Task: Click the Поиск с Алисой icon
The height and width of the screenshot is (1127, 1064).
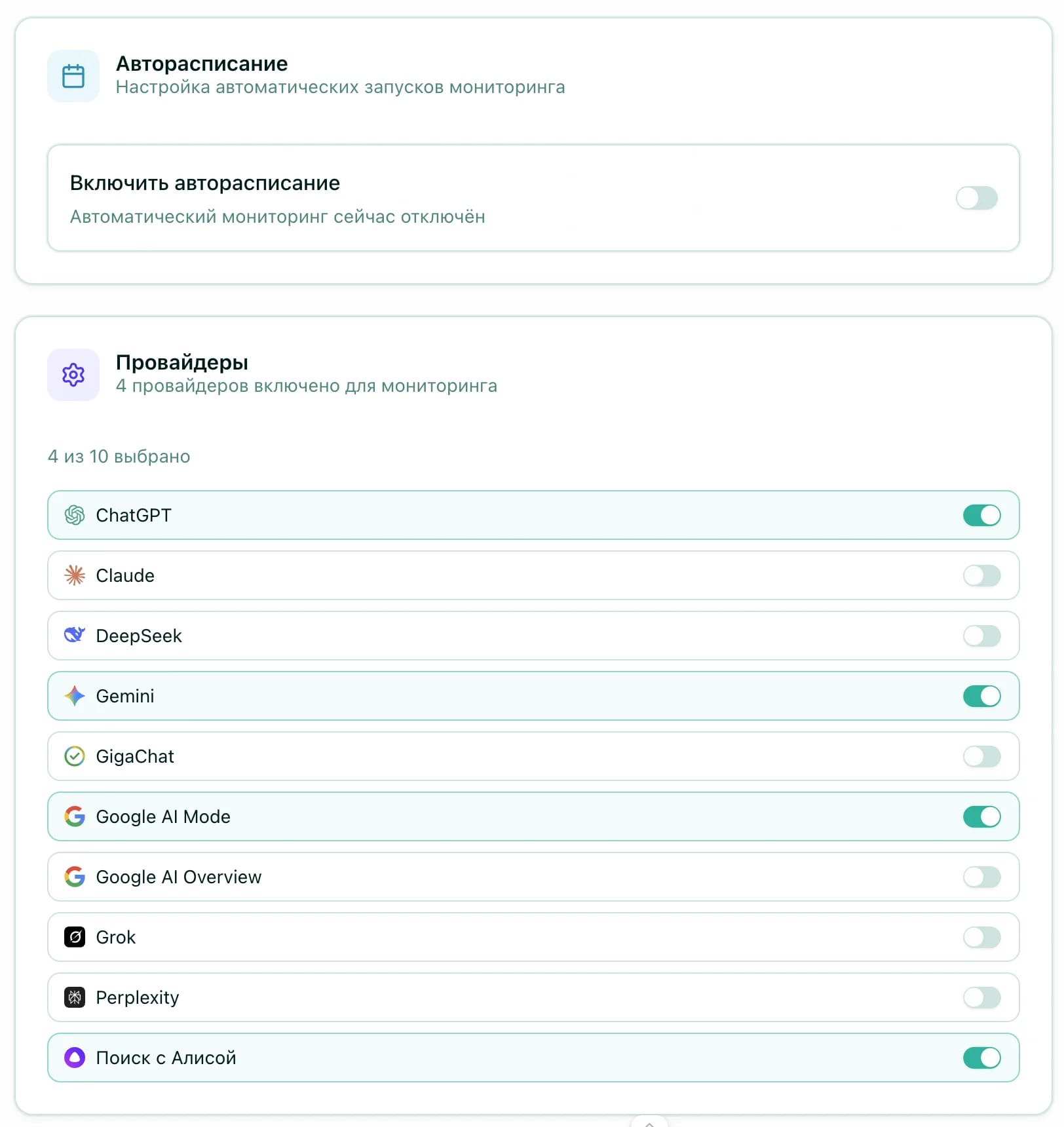Action: tap(75, 1058)
